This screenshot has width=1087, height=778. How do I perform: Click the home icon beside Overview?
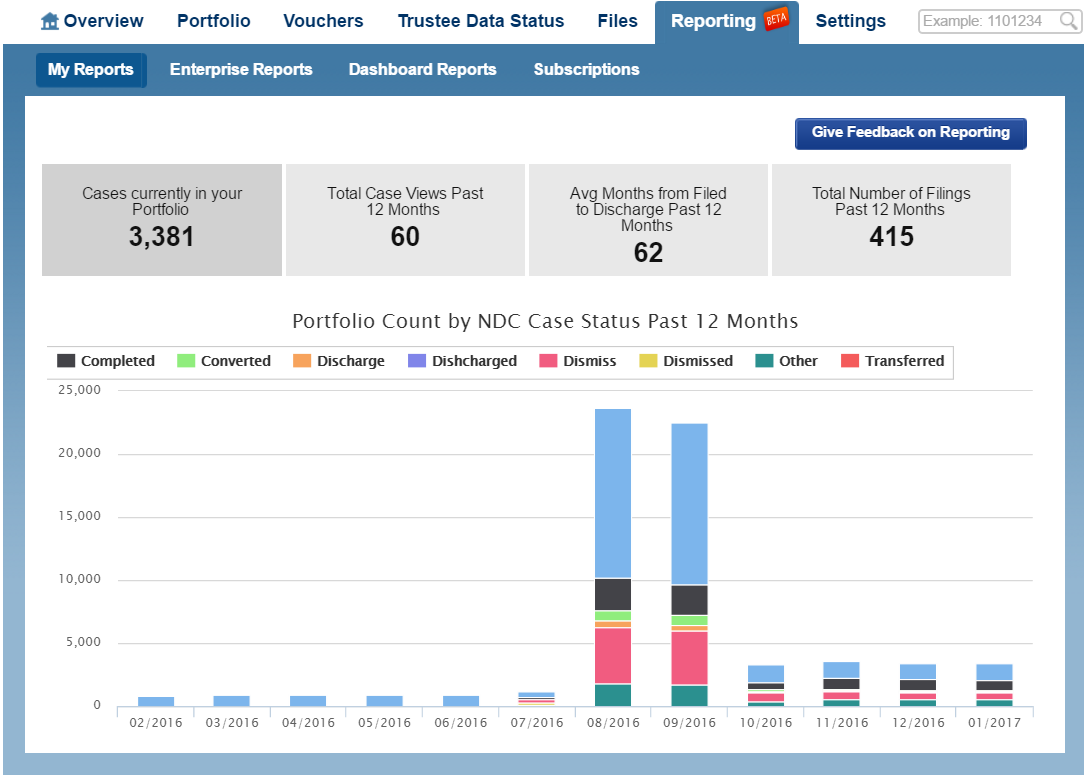50,21
